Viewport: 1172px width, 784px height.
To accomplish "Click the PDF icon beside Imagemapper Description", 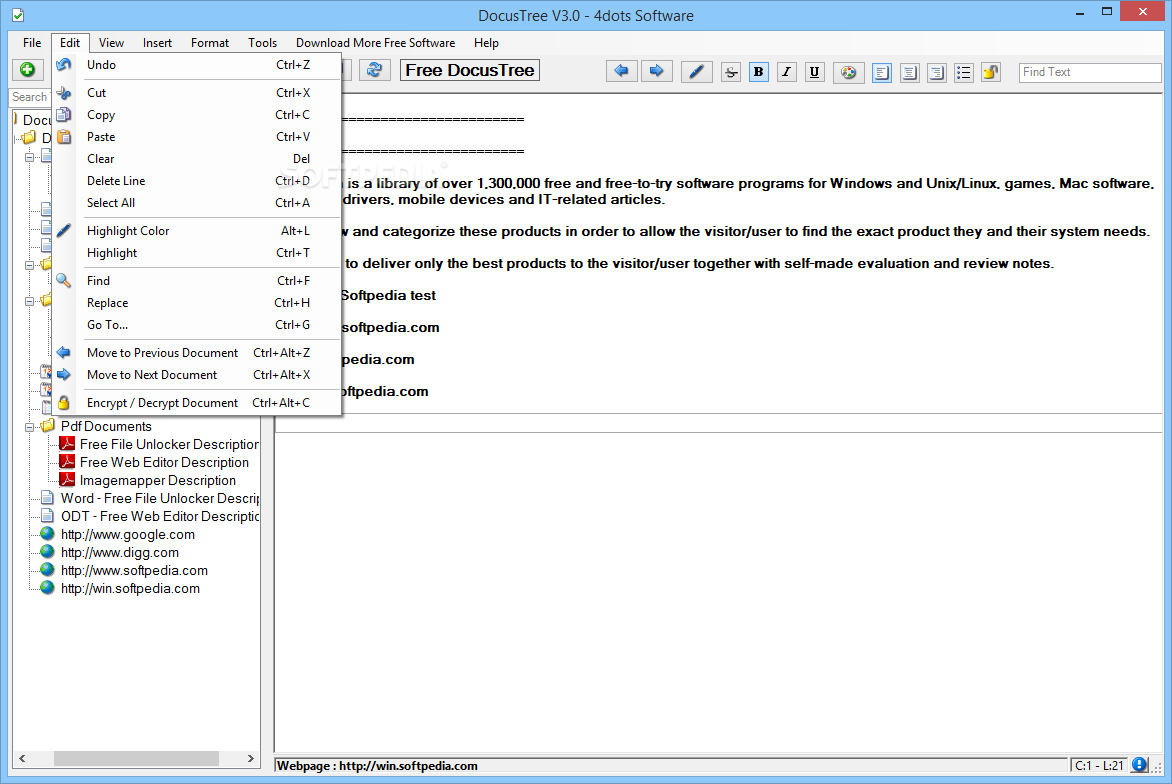I will point(67,480).
